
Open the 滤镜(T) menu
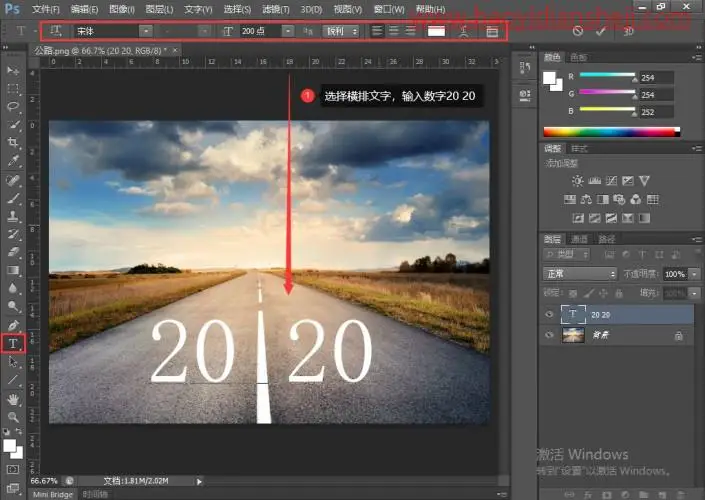click(276, 9)
